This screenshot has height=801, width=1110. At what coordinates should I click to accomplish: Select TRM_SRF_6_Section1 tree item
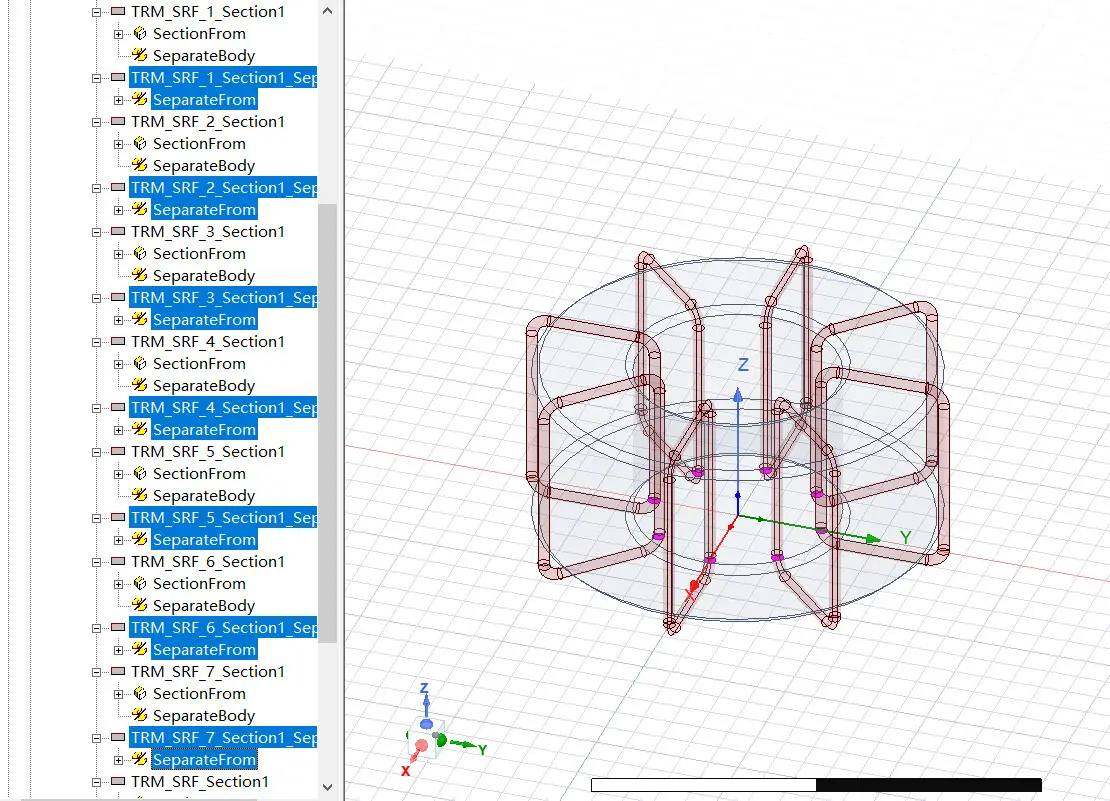click(x=208, y=562)
